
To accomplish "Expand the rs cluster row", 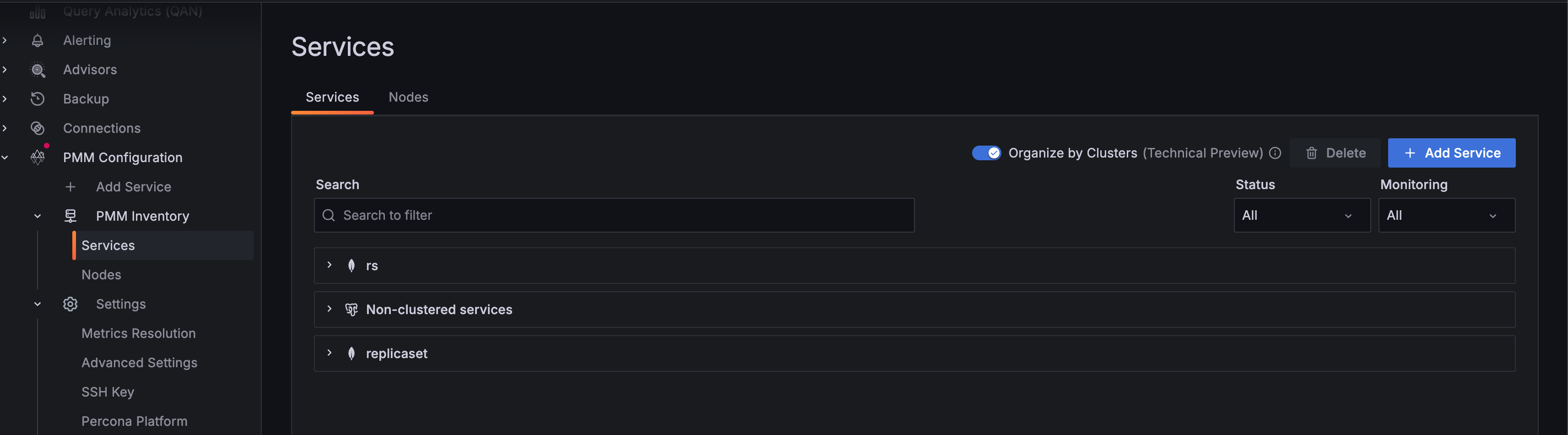I will pos(330,265).
